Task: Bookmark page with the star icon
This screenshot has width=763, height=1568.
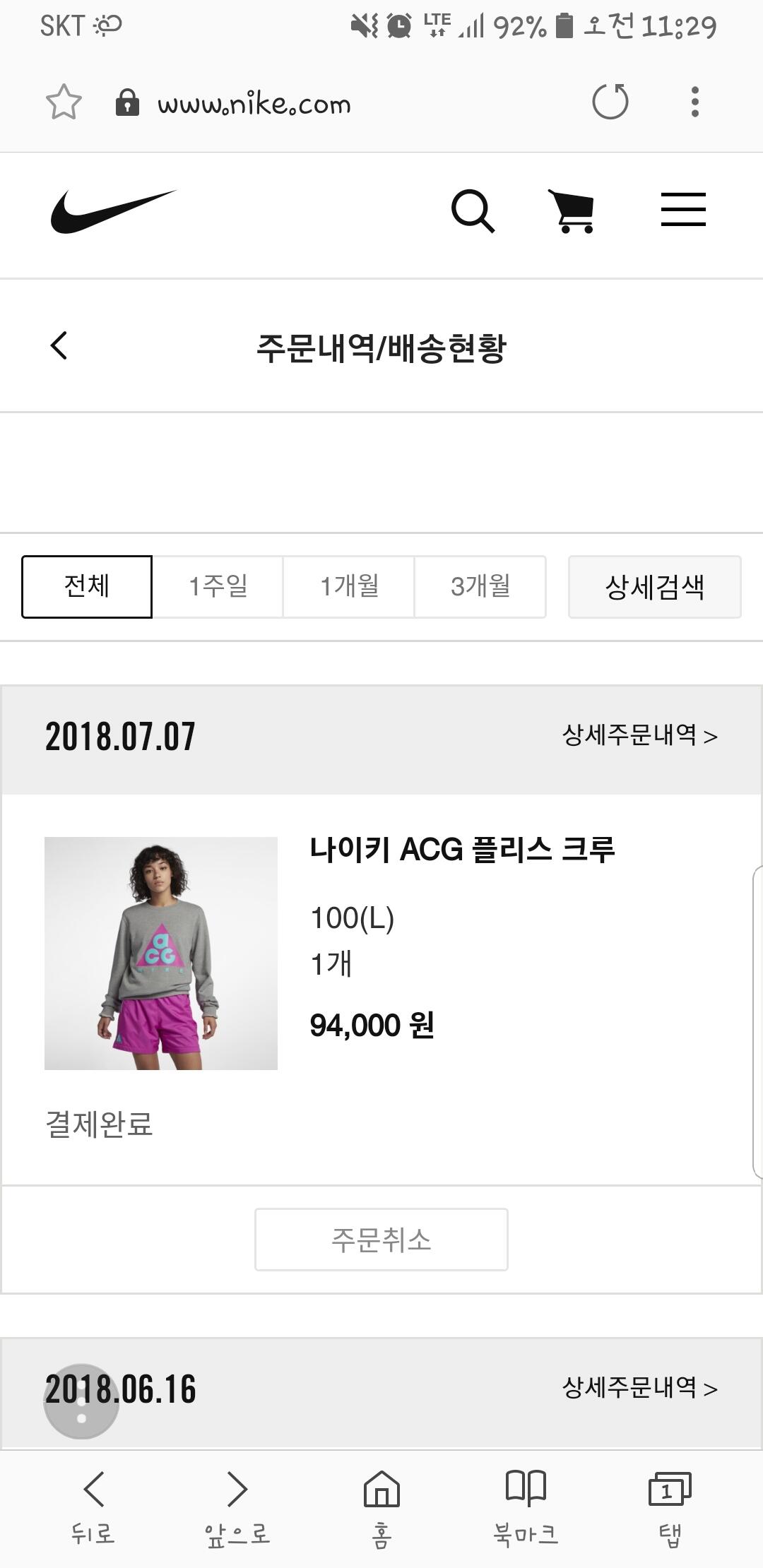Action: (x=64, y=102)
